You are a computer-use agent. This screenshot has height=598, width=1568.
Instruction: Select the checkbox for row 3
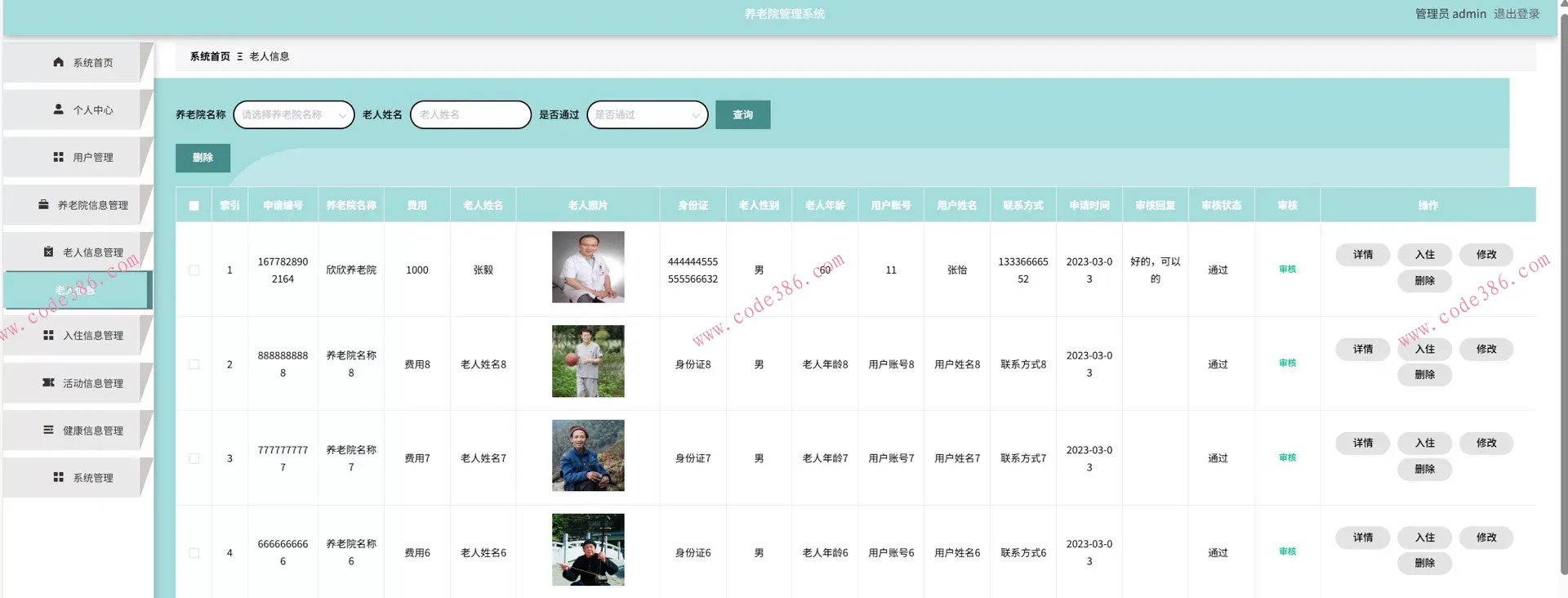(x=194, y=458)
